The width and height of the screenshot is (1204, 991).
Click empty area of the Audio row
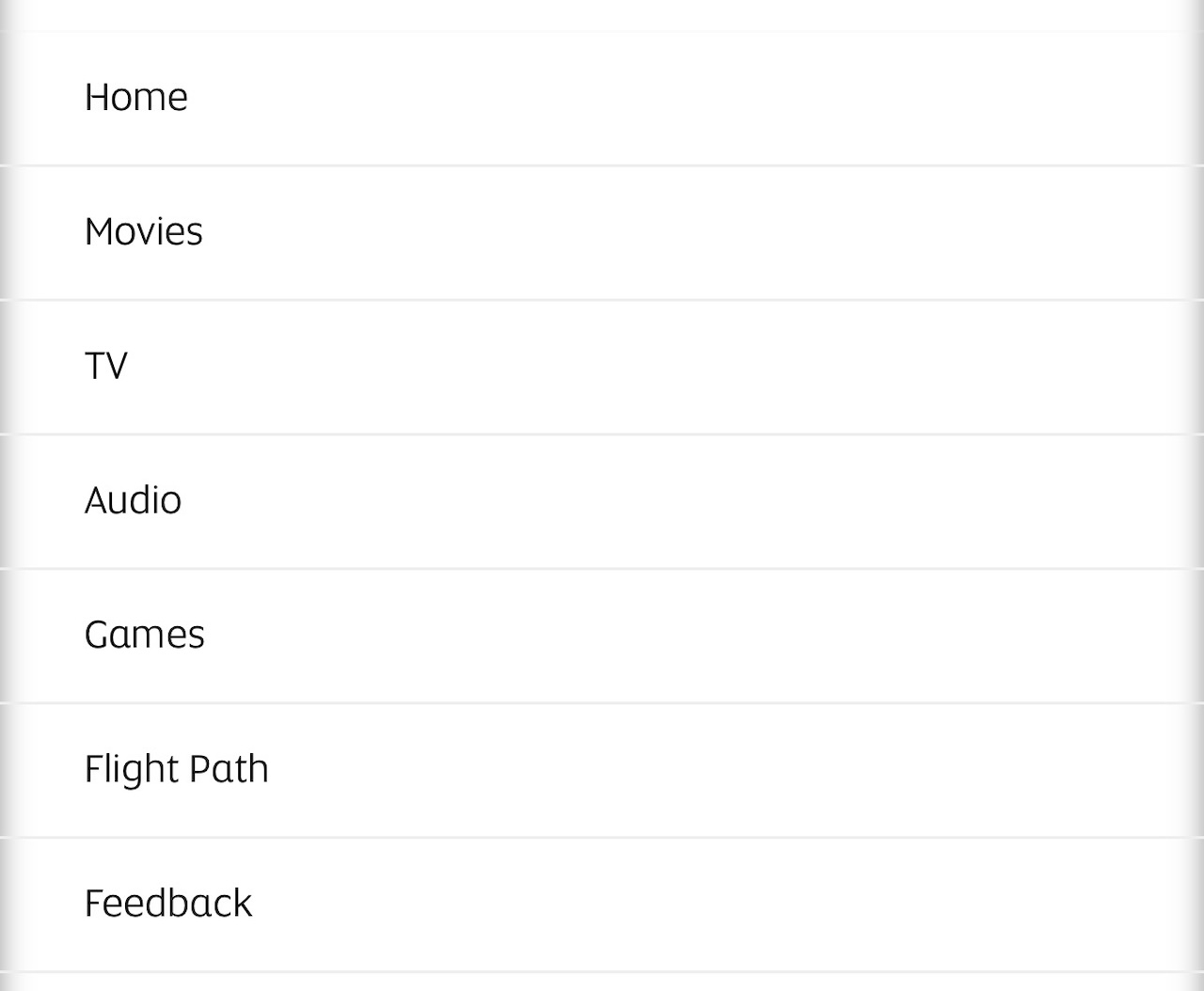click(x=752, y=500)
